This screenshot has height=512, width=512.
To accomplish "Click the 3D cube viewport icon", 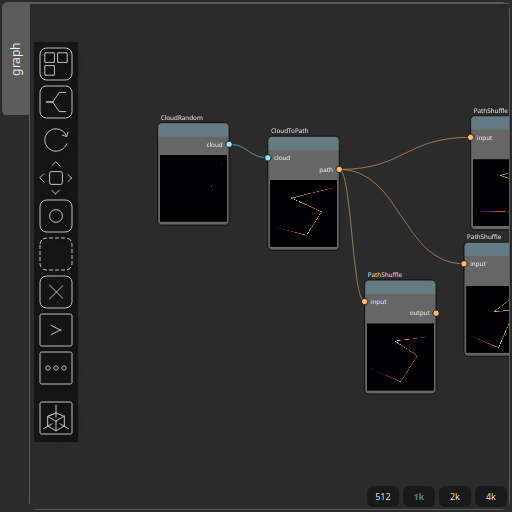I will [x=56, y=418].
